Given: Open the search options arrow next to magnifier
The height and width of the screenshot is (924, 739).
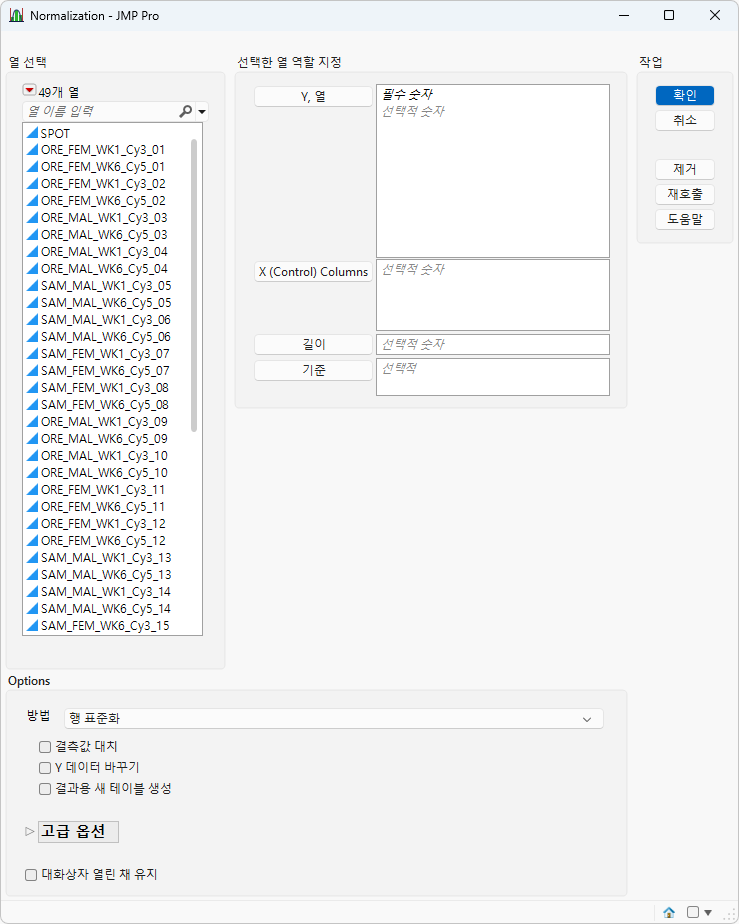Looking at the screenshot, I should pyautogui.click(x=202, y=111).
